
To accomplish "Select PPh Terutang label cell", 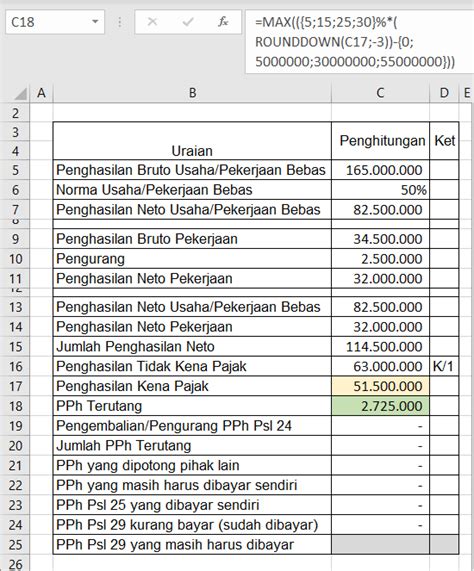I will click(x=192, y=406).
